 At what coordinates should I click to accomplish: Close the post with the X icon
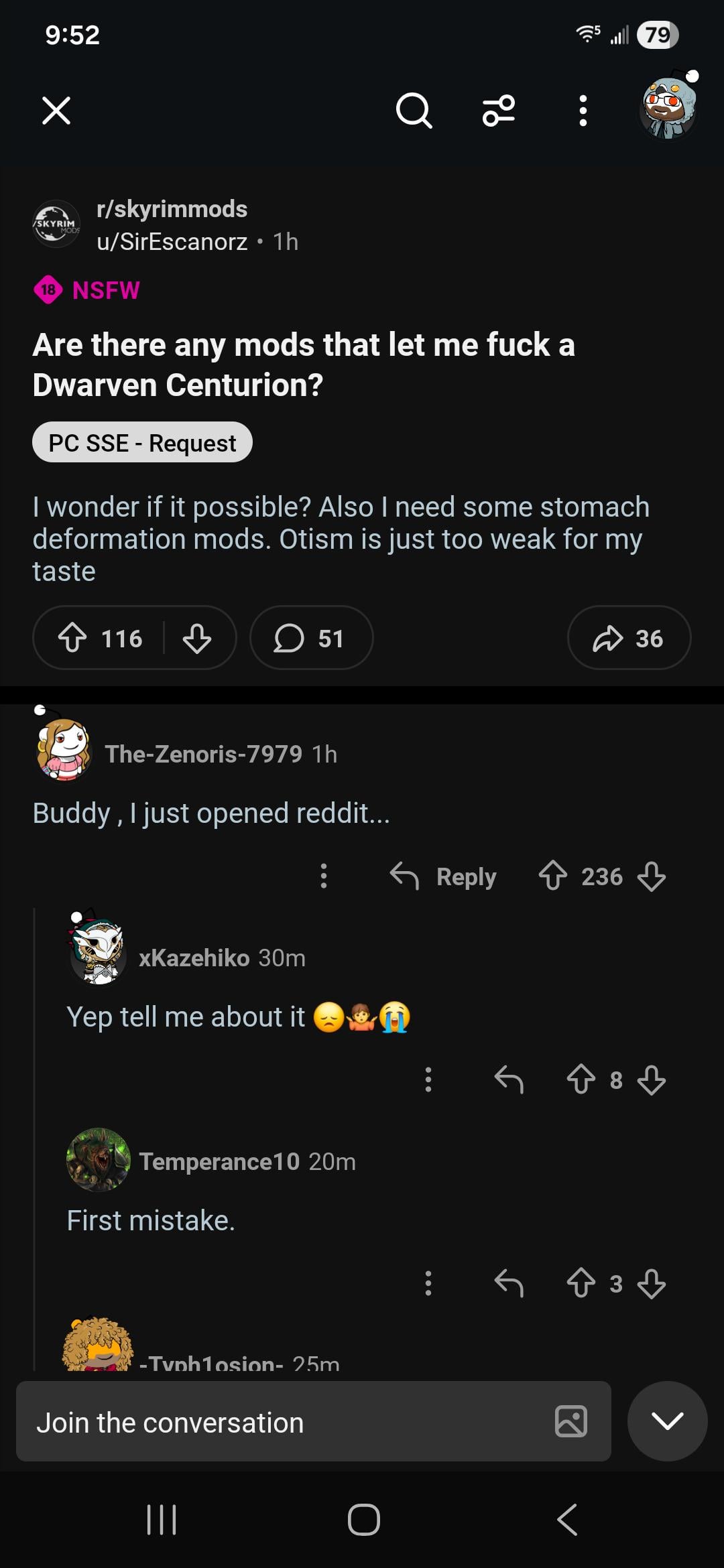[x=56, y=111]
